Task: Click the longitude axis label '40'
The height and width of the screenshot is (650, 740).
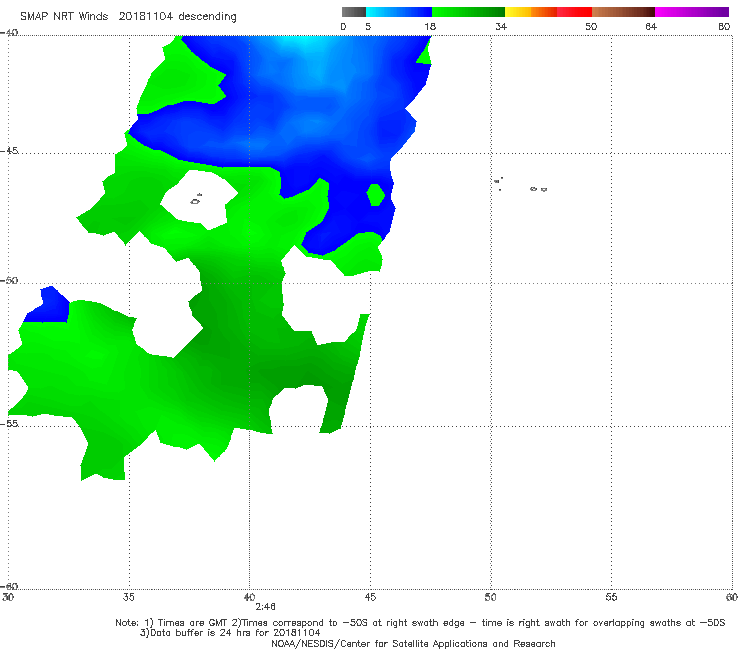Action: click(249, 597)
